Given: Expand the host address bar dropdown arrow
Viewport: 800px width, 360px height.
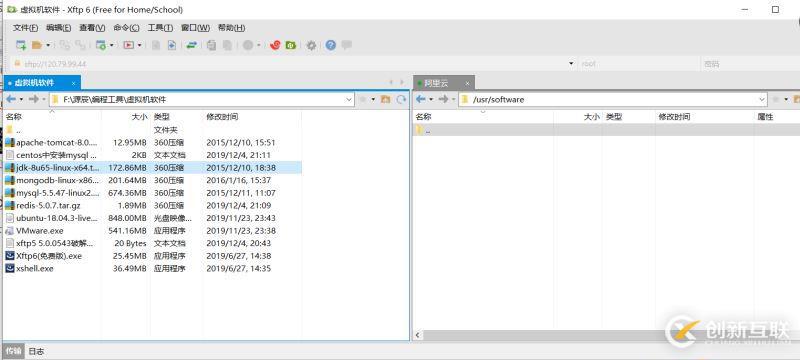Looking at the screenshot, I should 571,64.
